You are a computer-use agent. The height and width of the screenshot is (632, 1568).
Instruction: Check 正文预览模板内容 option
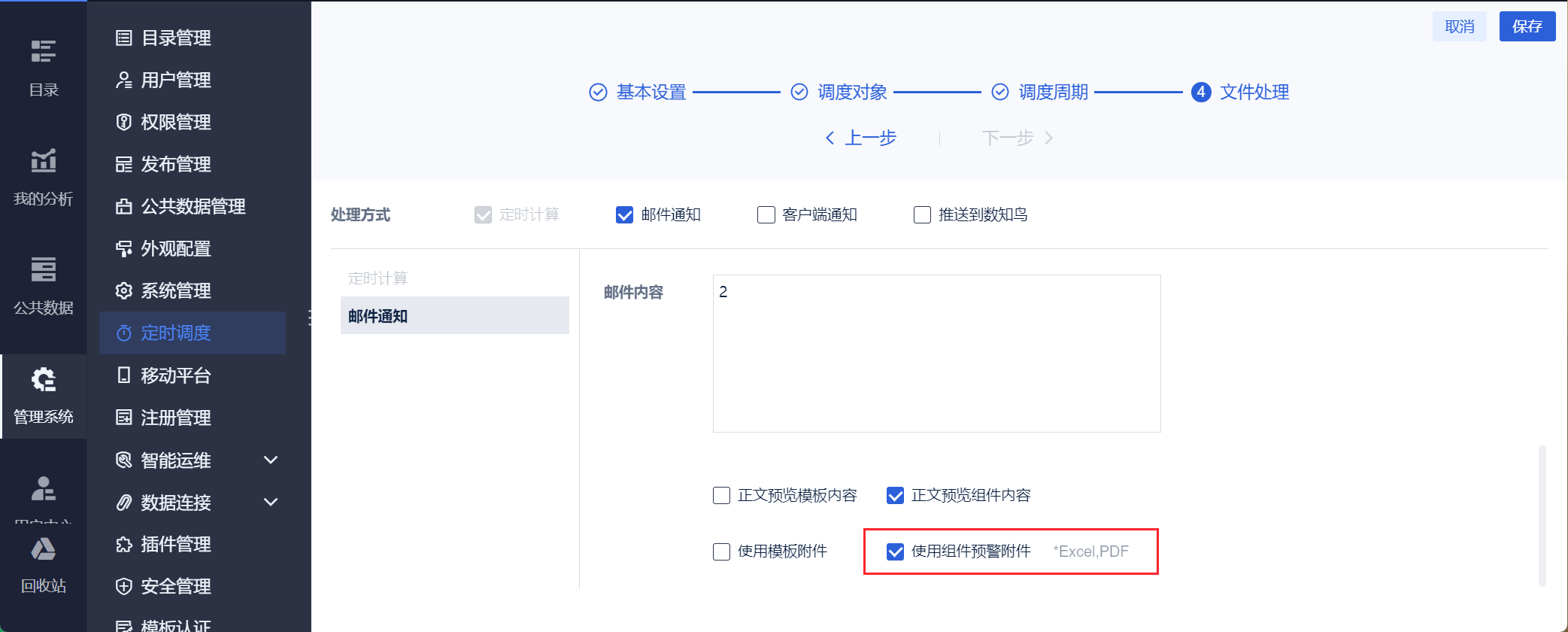(721, 495)
